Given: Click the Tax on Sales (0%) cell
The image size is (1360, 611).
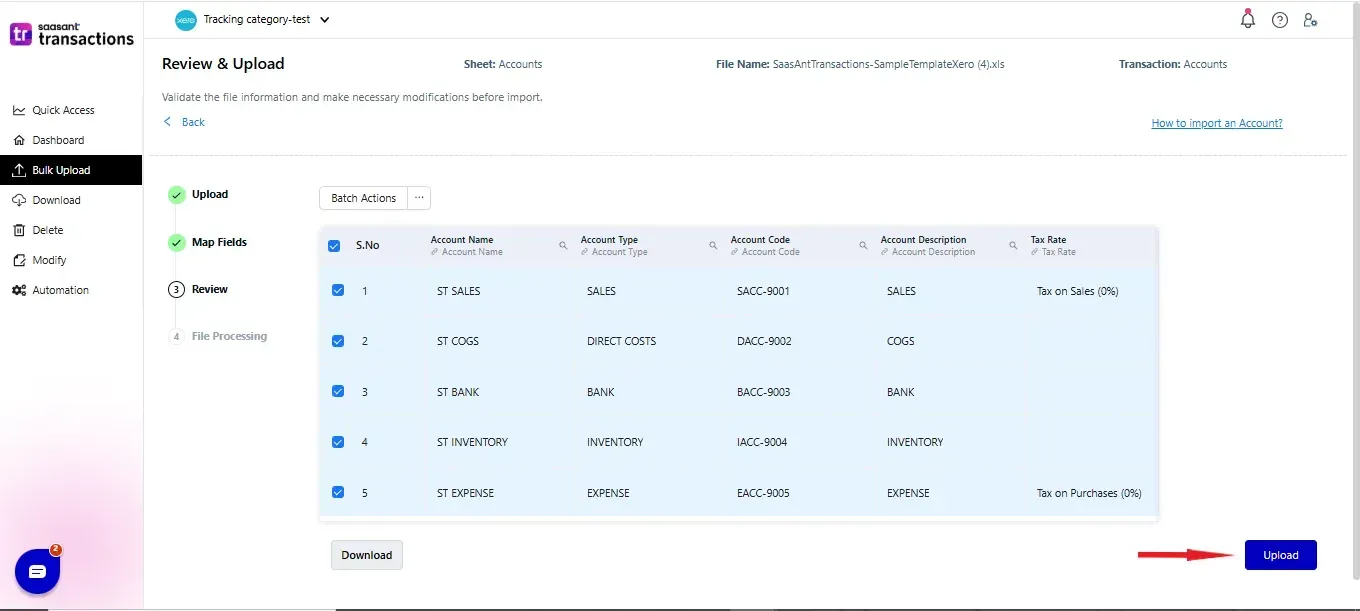Looking at the screenshot, I should click(1077, 291).
